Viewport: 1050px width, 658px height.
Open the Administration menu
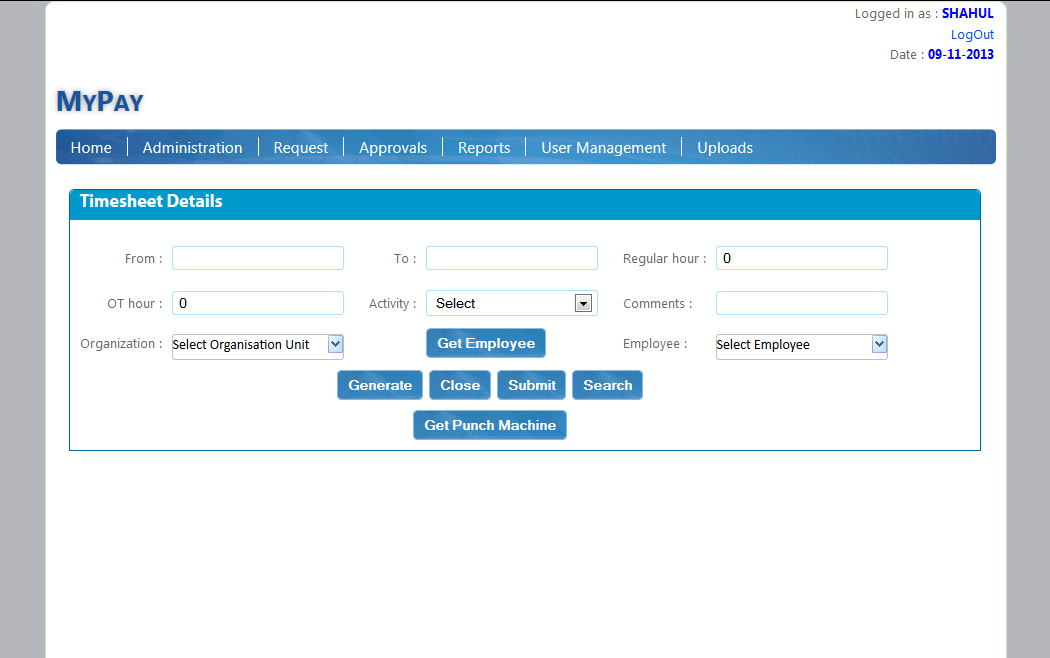(192, 148)
